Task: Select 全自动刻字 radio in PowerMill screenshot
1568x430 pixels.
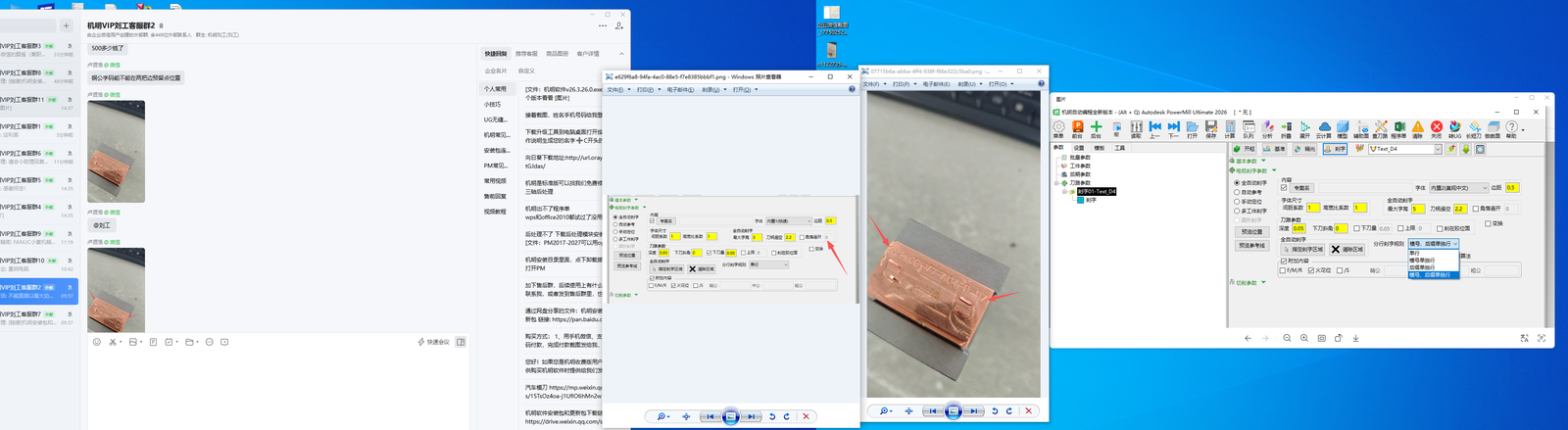Action: point(1237,183)
